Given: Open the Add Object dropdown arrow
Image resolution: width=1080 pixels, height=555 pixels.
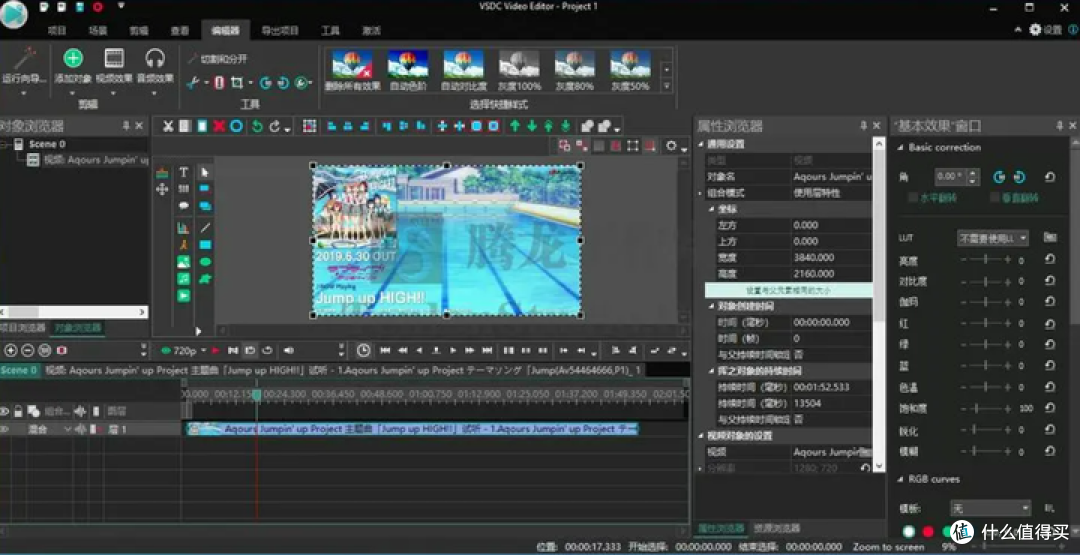Looking at the screenshot, I should point(73,93).
